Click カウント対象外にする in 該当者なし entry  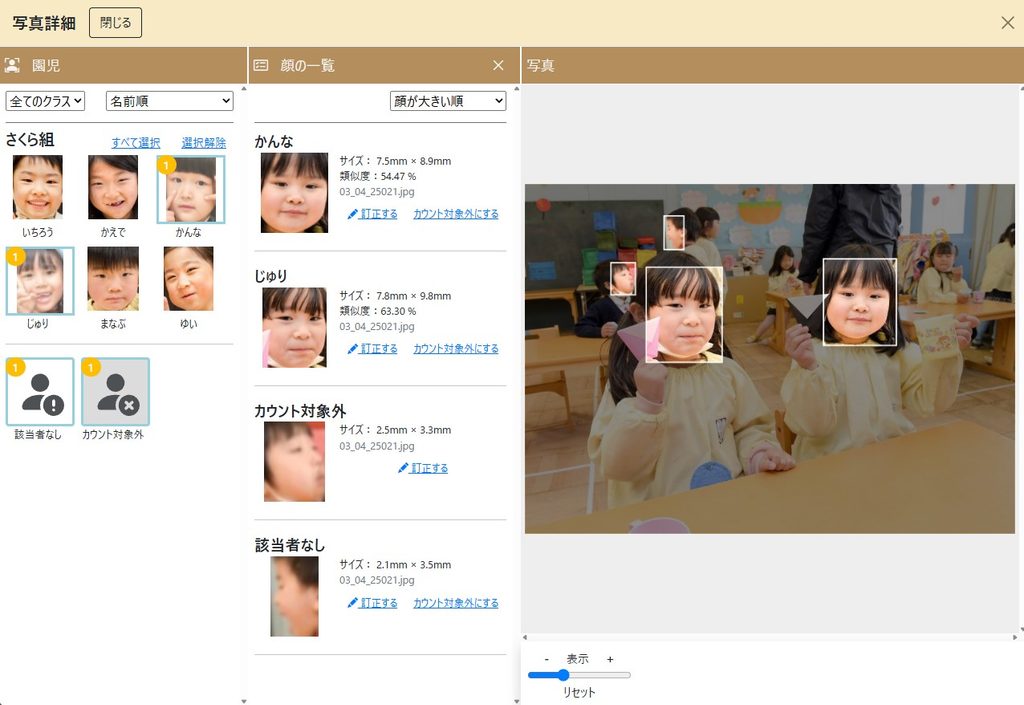point(456,603)
